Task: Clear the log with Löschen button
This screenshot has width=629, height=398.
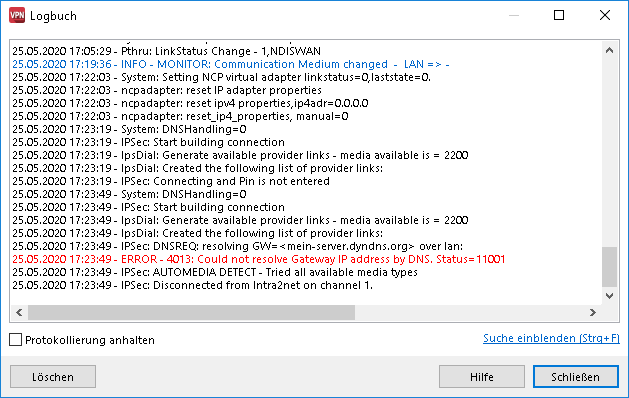Action: 53,377
